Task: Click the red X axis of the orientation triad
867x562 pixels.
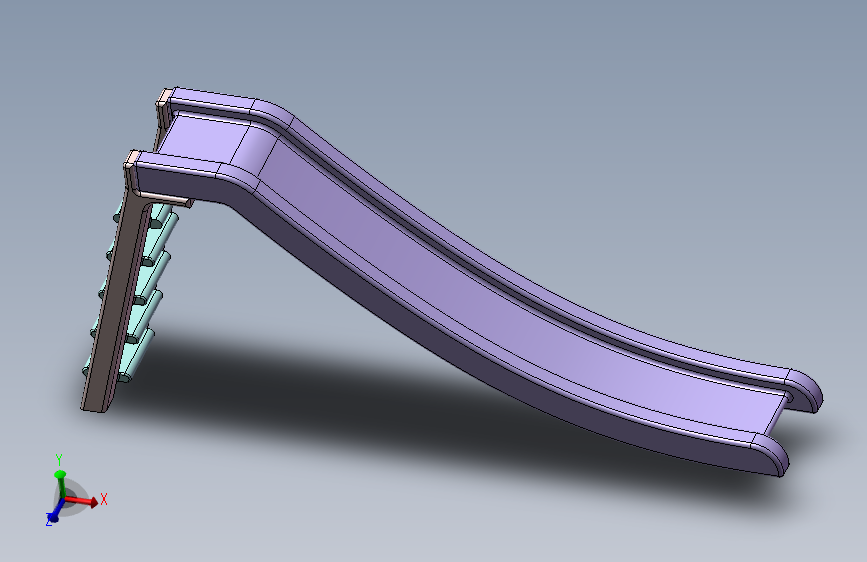Action: 81,501
